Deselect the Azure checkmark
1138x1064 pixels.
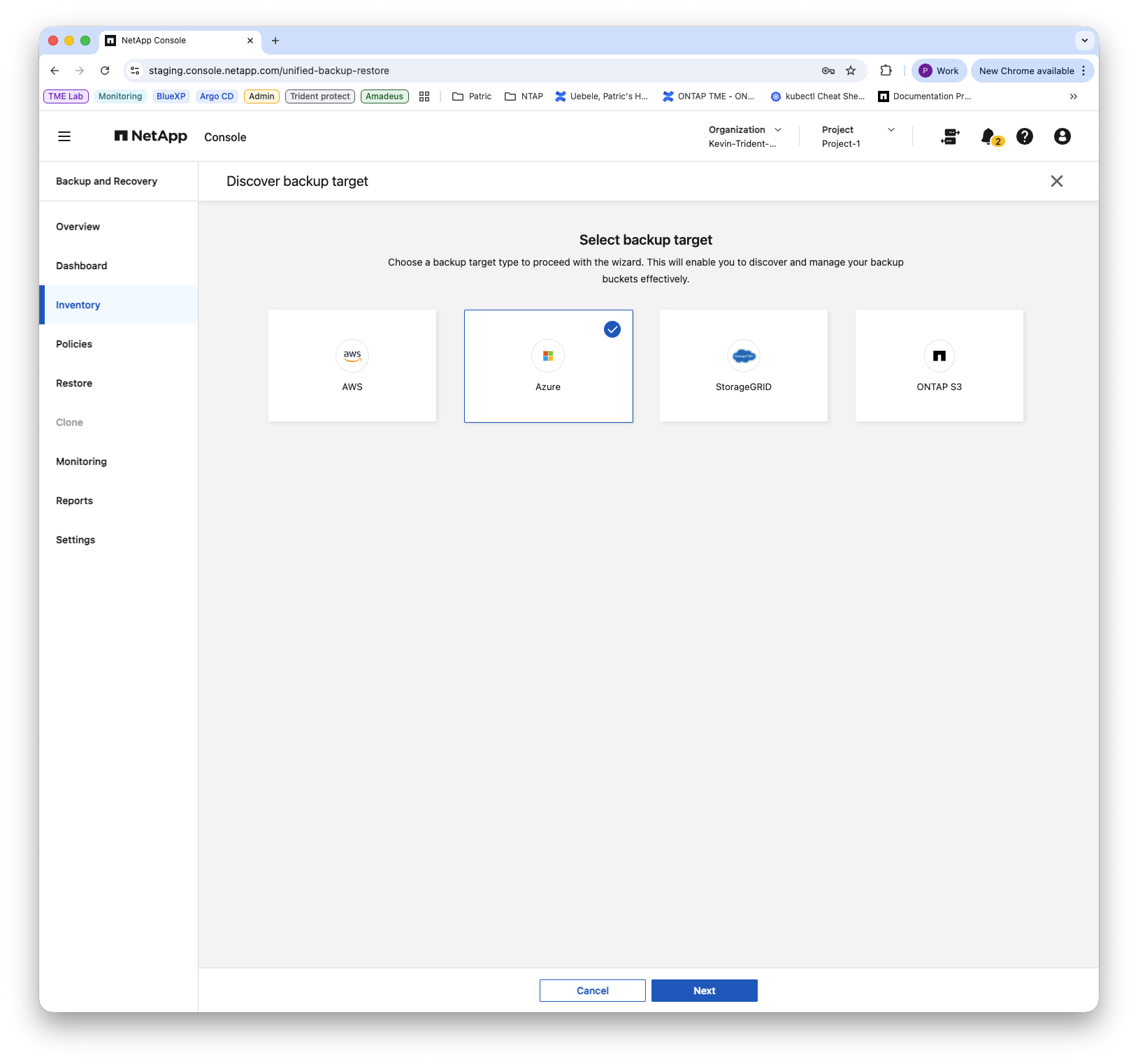[x=612, y=329]
